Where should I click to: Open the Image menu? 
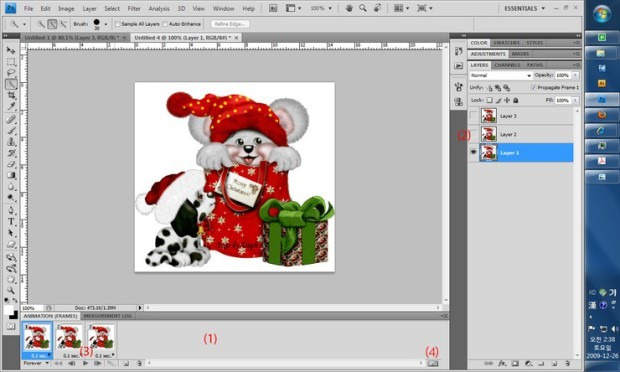click(x=66, y=8)
